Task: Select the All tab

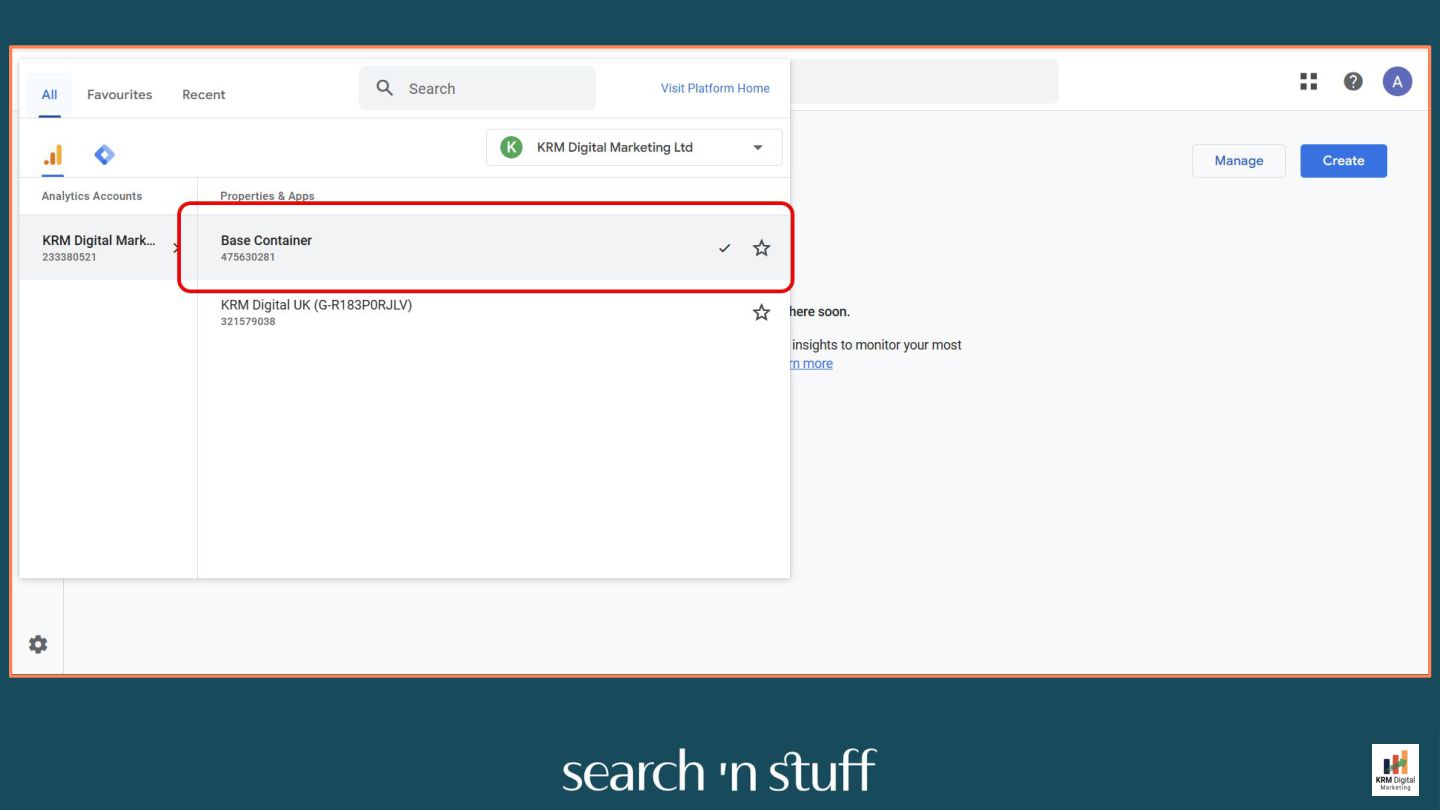Action: tap(49, 95)
